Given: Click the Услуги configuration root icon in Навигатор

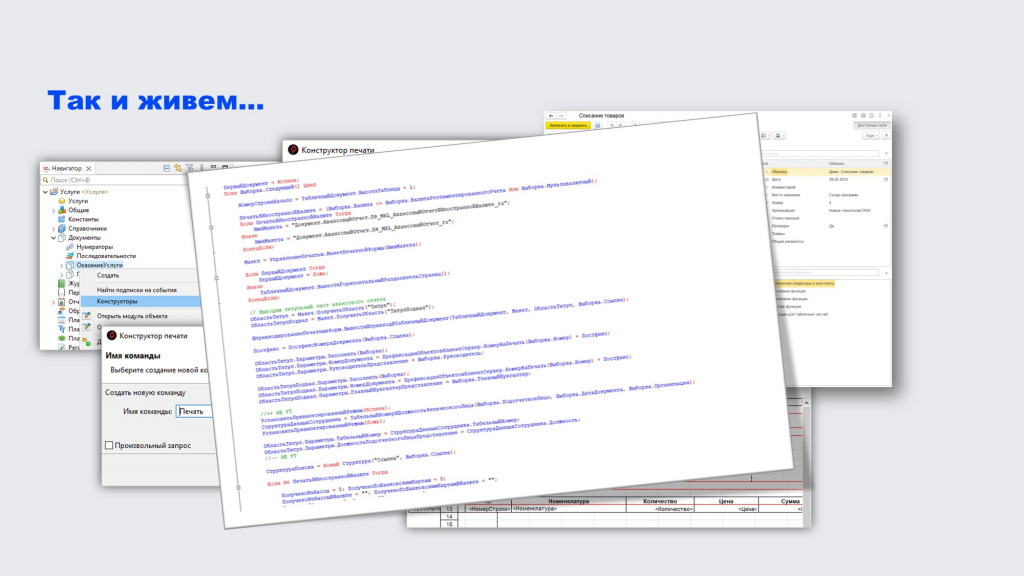Looking at the screenshot, I should [54, 192].
